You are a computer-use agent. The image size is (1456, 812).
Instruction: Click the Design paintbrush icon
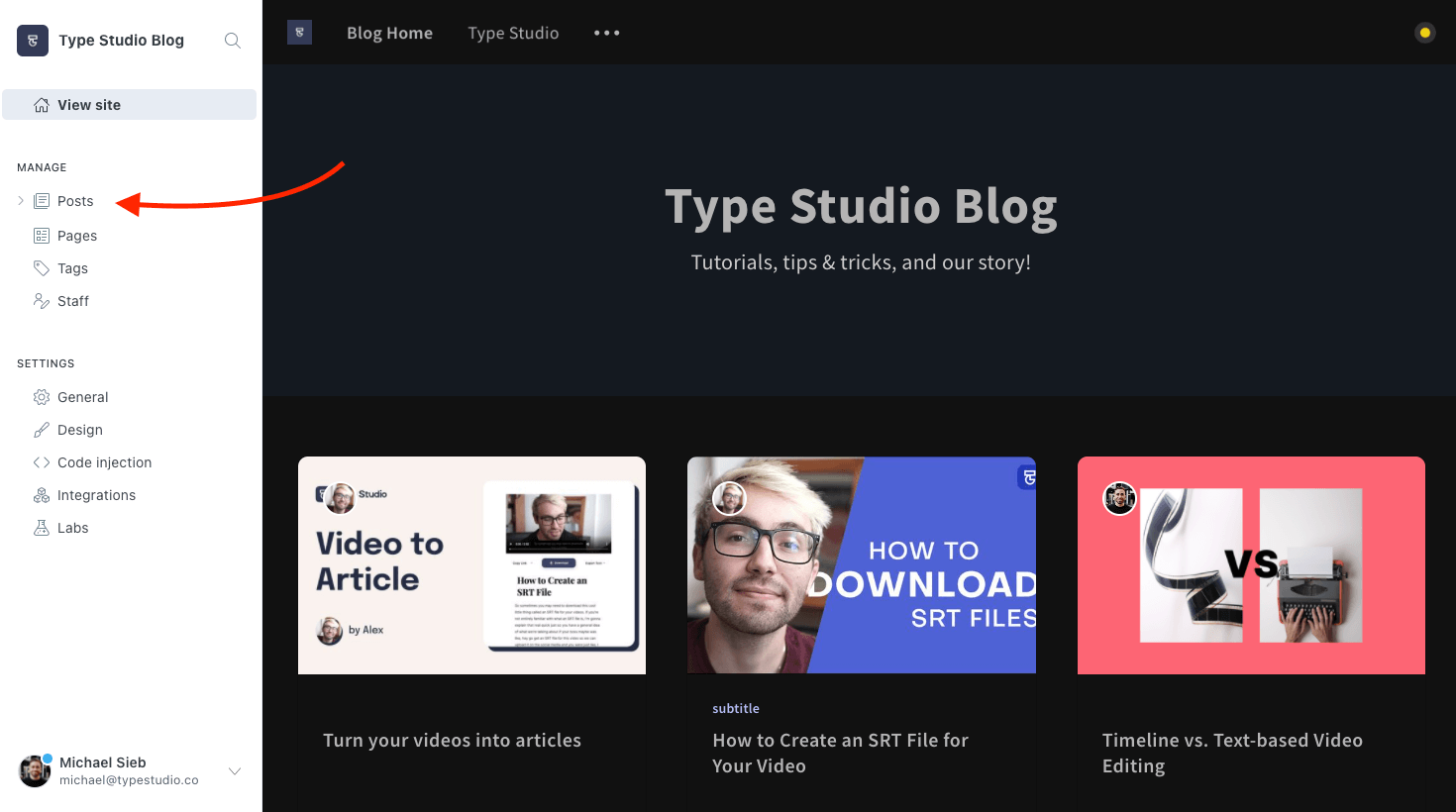click(42, 430)
